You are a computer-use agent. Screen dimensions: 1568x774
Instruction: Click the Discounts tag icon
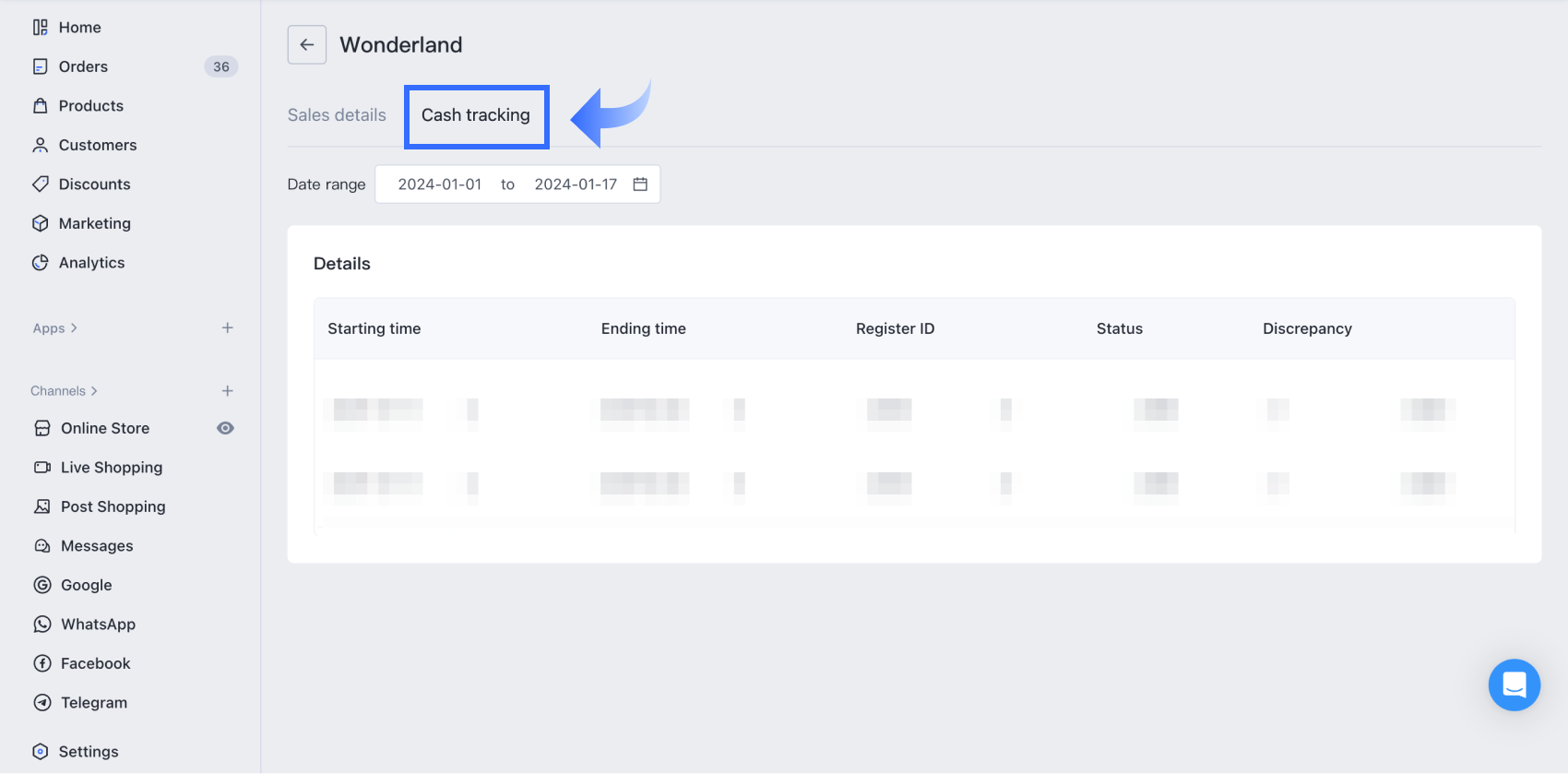[x=41, y=185]
